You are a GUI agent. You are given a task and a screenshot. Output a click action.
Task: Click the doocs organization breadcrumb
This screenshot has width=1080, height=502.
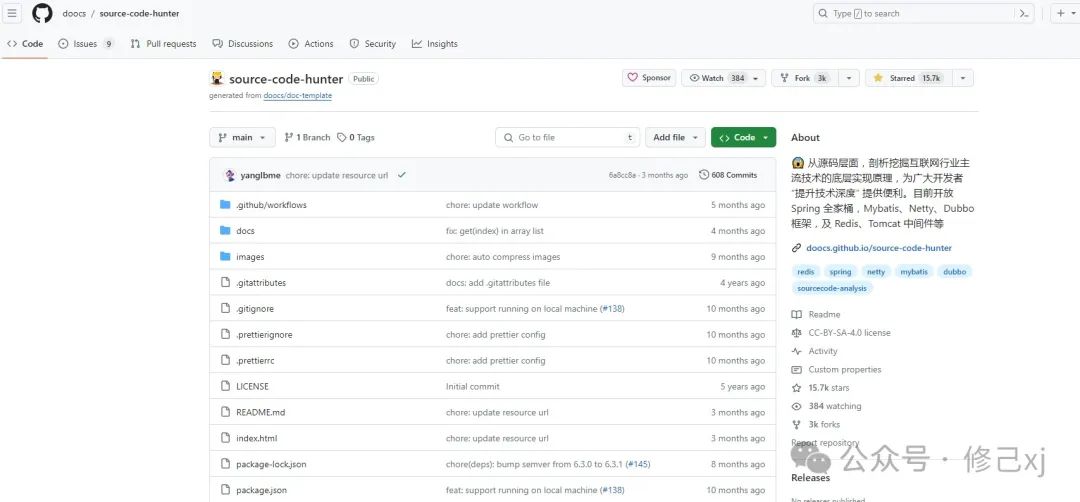[x=74, y=13]
